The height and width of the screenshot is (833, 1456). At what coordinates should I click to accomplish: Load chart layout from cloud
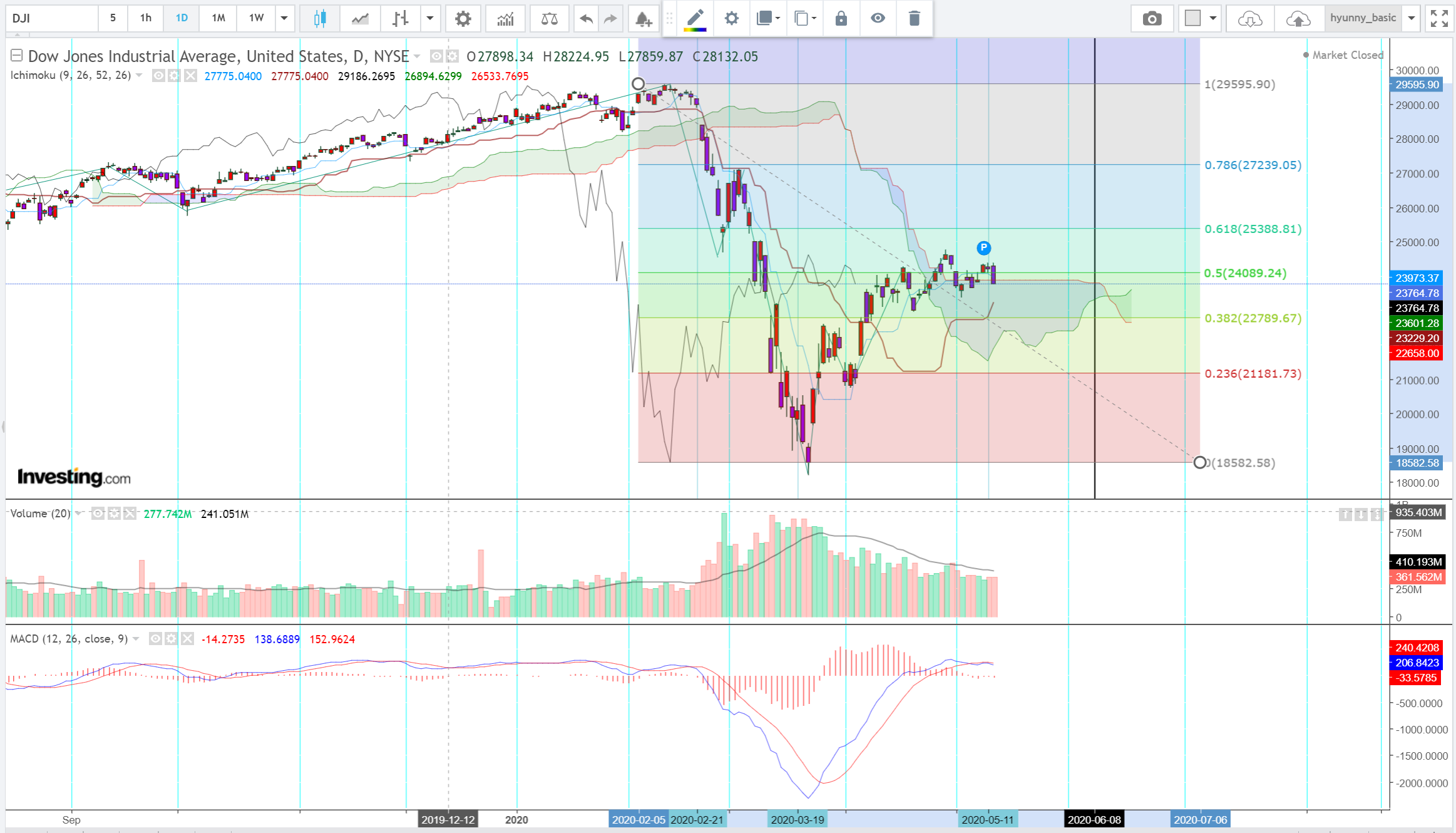click(x=1249, y=18)
